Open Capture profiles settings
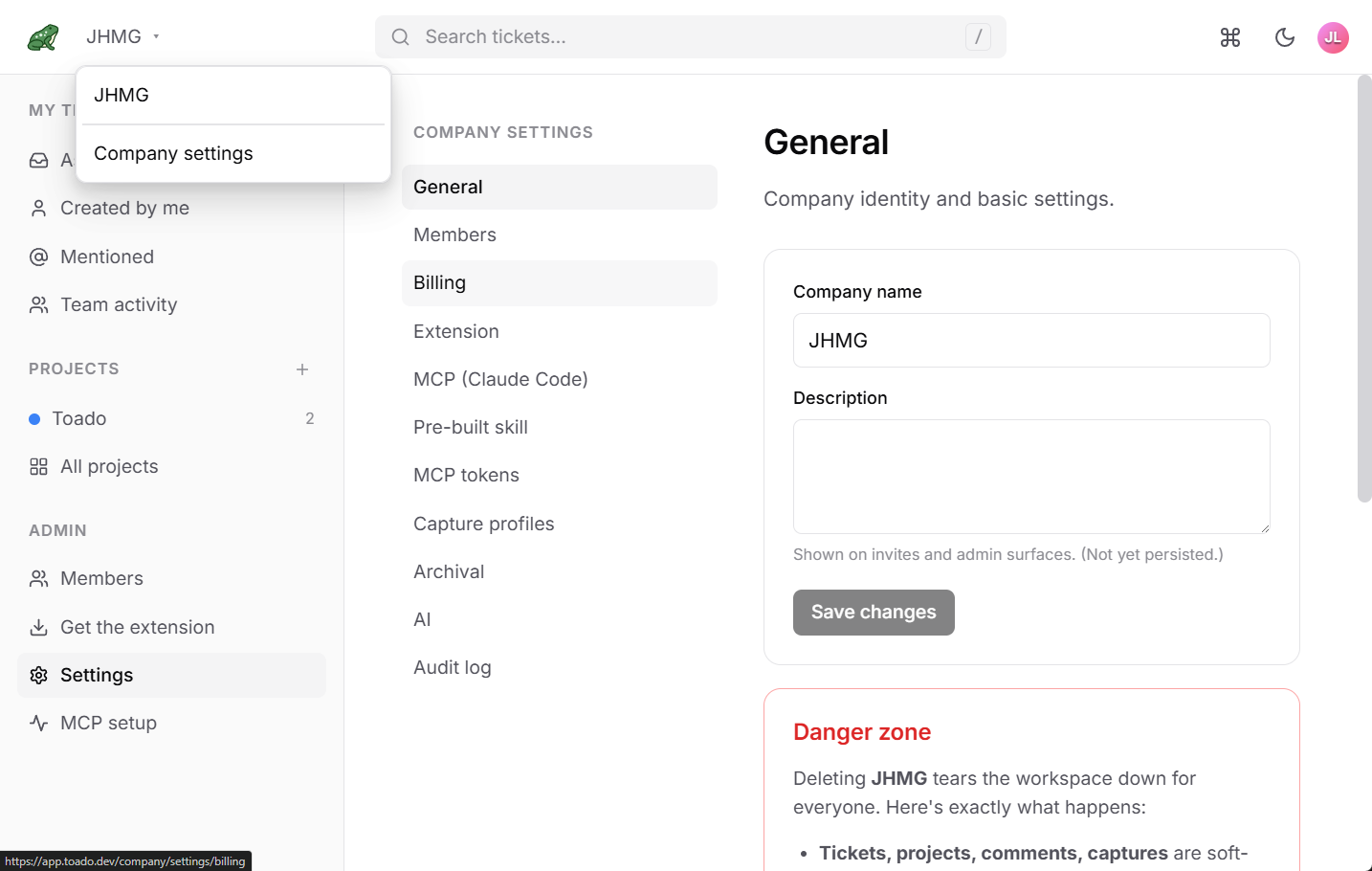1372x871 pixels. [x=560, y=524]
